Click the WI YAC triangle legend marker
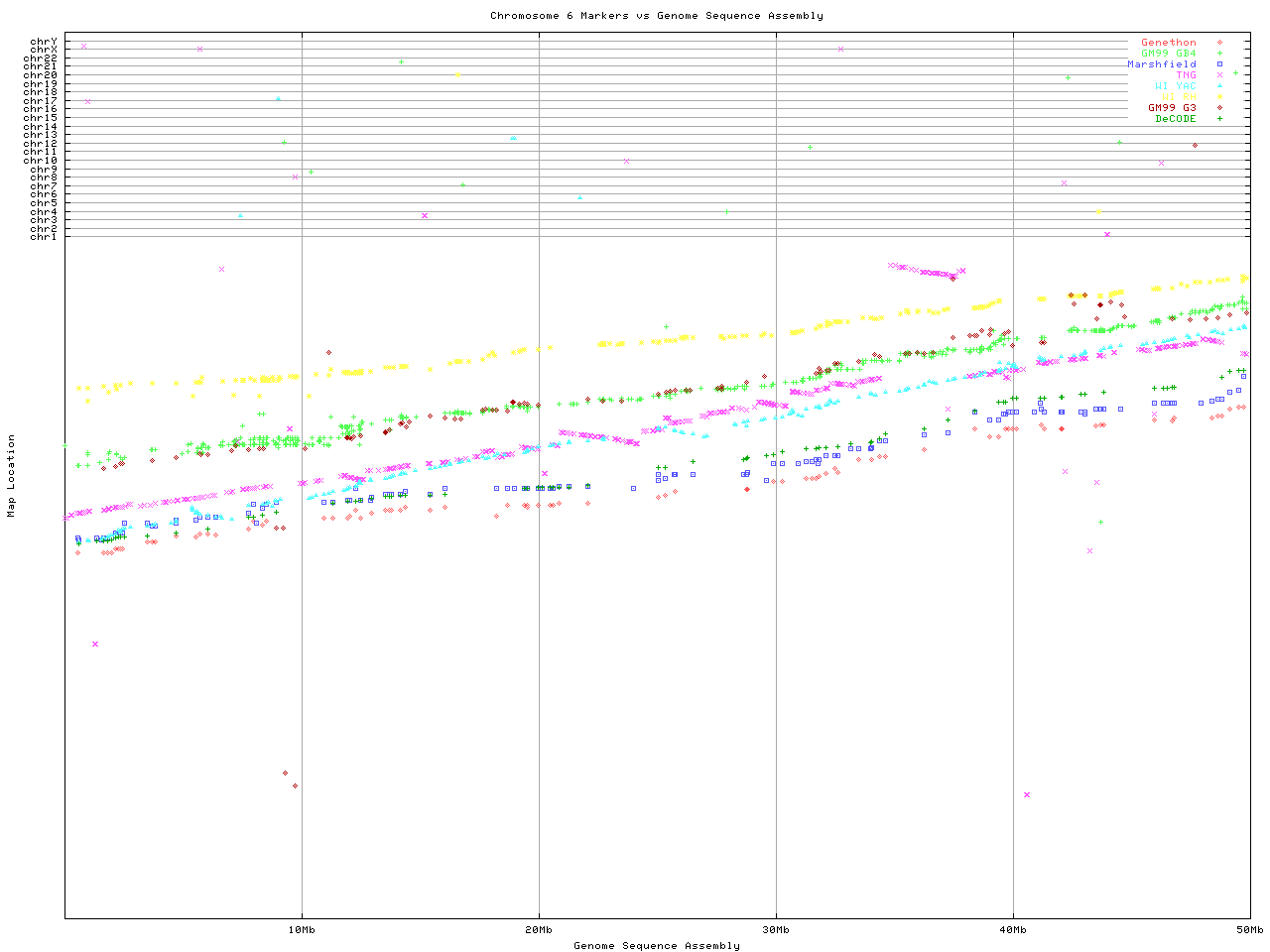Viewport: 1270px width, 952px height. coord(1219,86)
